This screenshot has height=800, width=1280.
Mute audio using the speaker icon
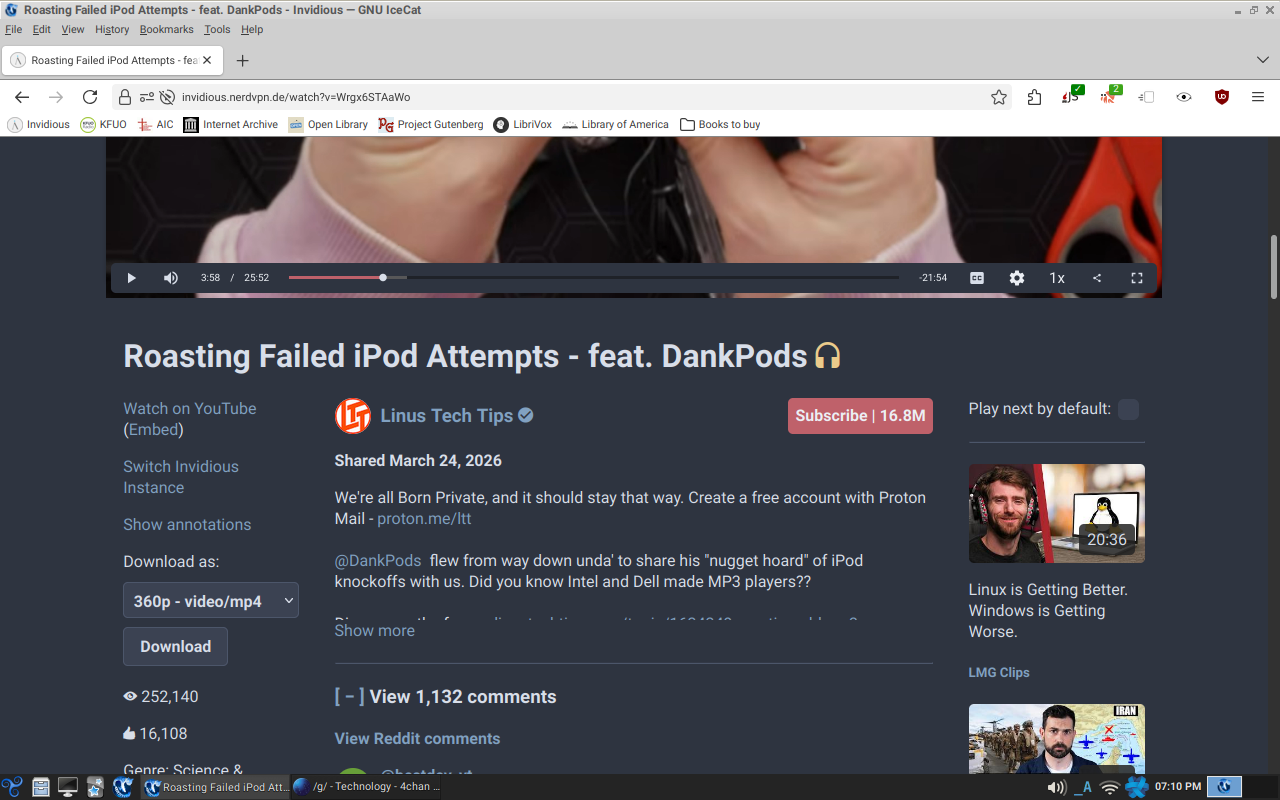click(171, 278)
